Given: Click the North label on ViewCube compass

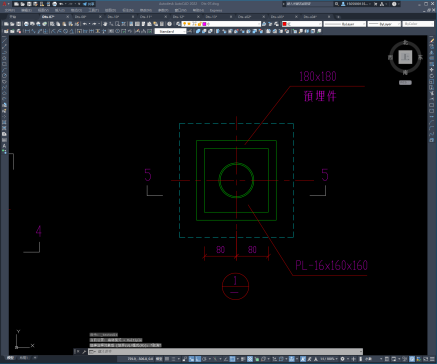Looking at the screenshot, I should [x=405, y=42].
